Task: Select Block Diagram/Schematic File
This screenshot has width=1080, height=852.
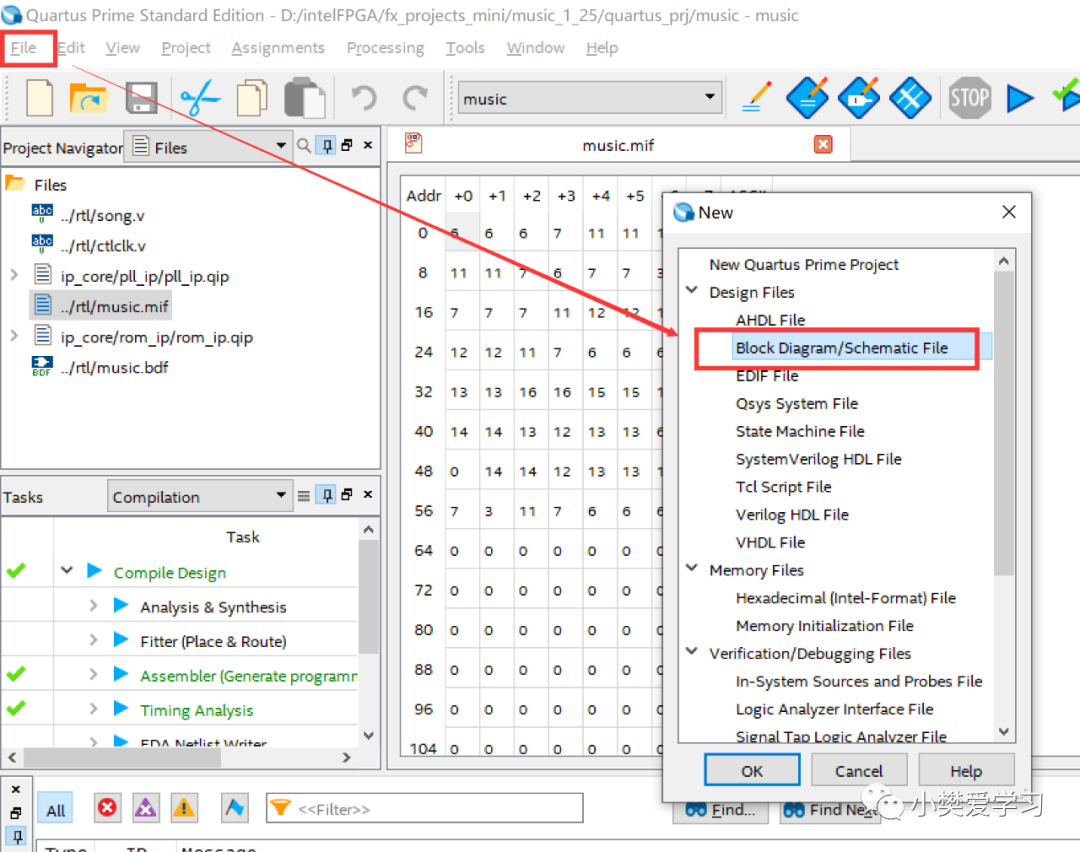Action: click(842, 348)
